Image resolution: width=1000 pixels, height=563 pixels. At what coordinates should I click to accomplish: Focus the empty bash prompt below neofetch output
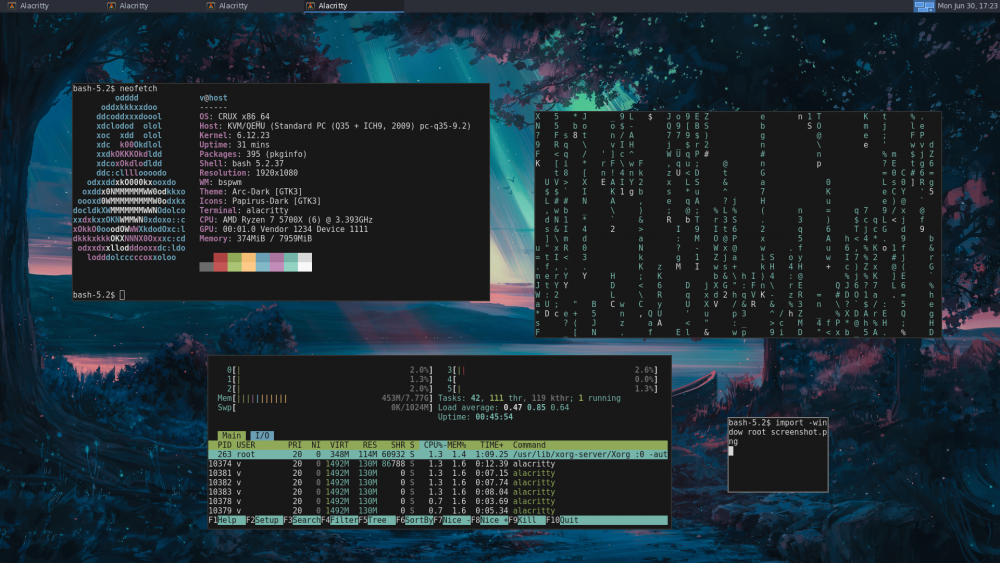pyautogui.click(x=99, y=295)
